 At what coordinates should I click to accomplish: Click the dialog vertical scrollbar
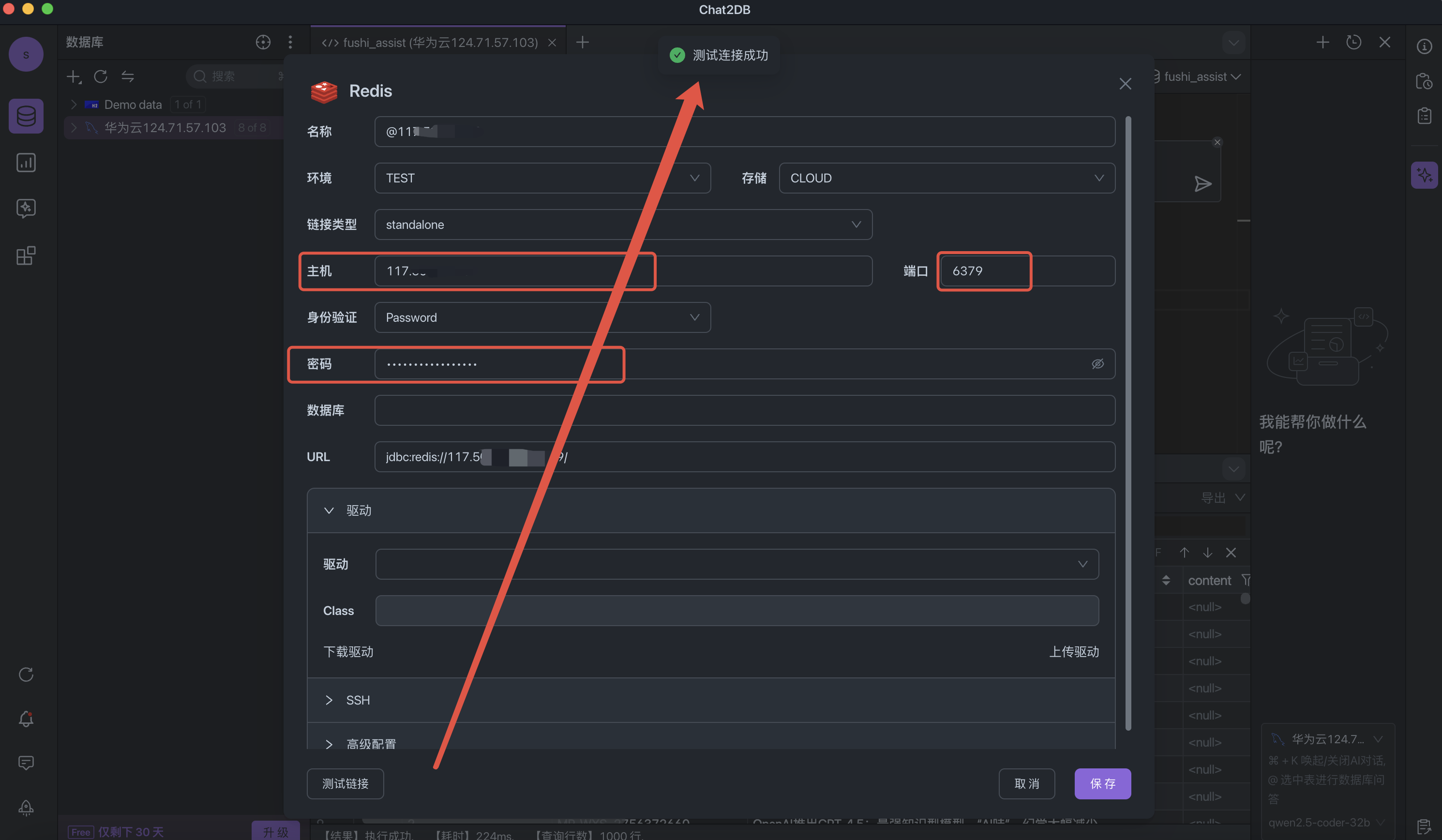coord(1128,423)
